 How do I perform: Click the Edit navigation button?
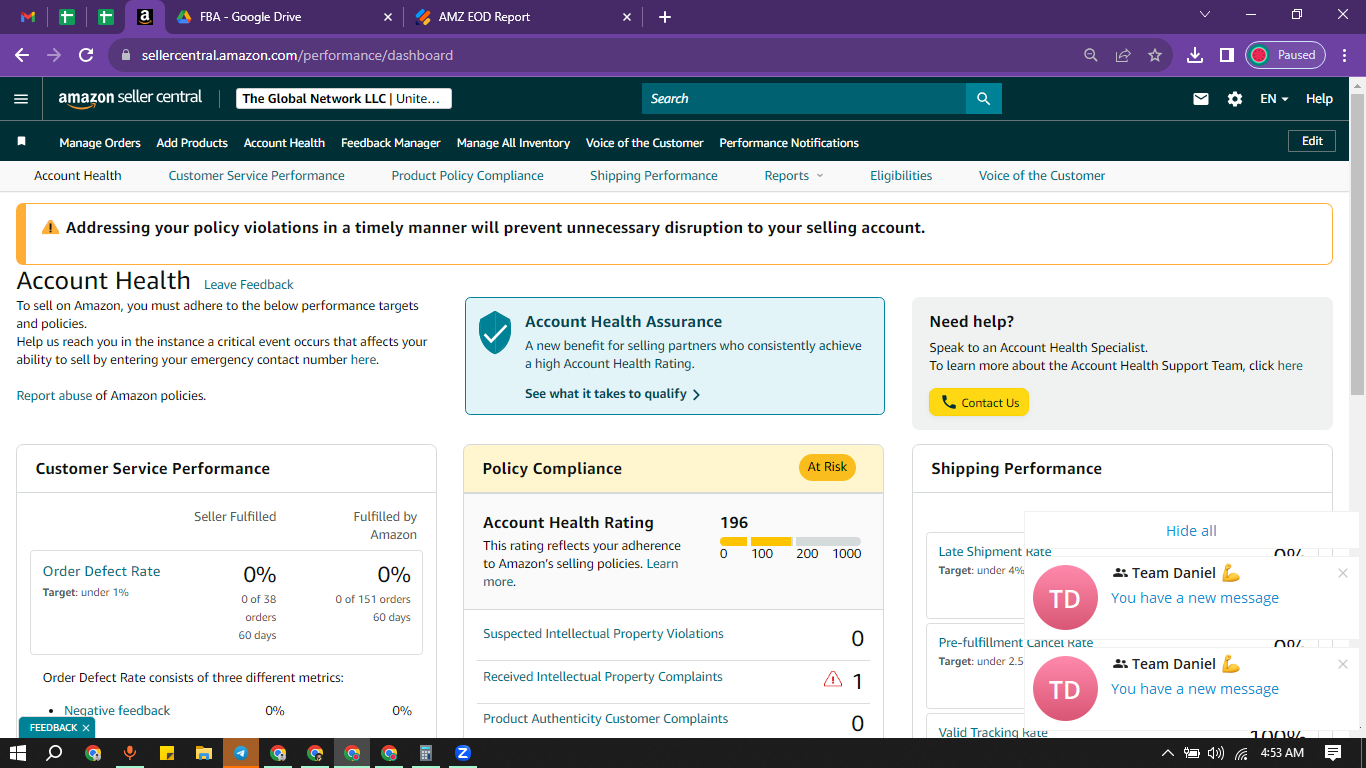coord(1312,141)
